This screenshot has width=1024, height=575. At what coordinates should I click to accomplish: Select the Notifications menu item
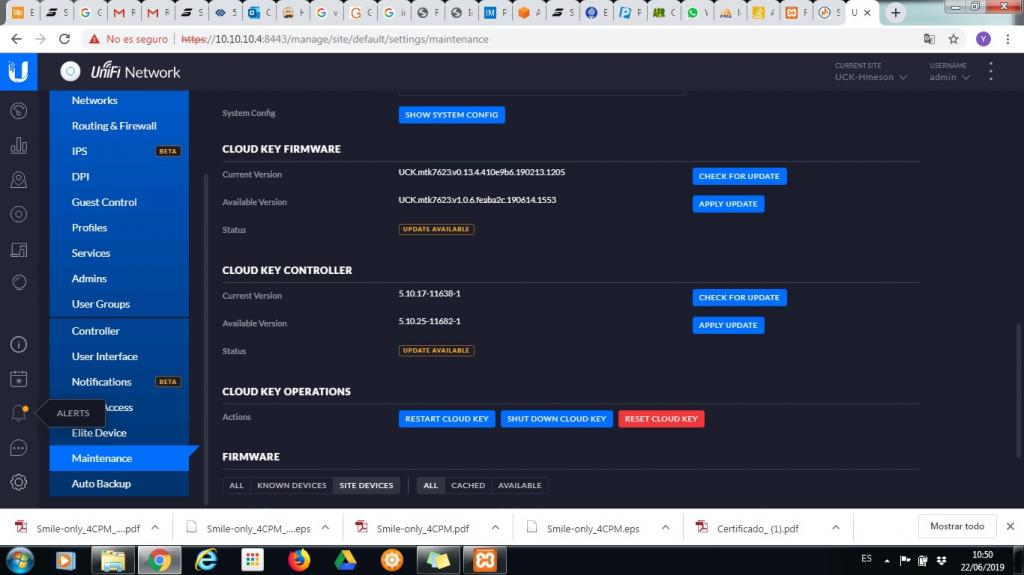[x=119, y=382]
